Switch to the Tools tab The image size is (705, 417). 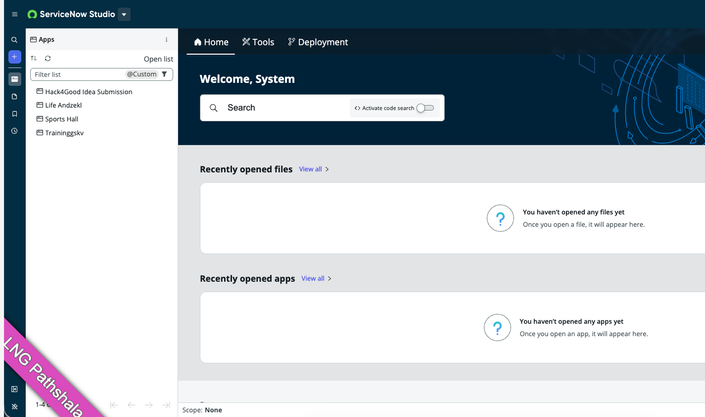258,42
